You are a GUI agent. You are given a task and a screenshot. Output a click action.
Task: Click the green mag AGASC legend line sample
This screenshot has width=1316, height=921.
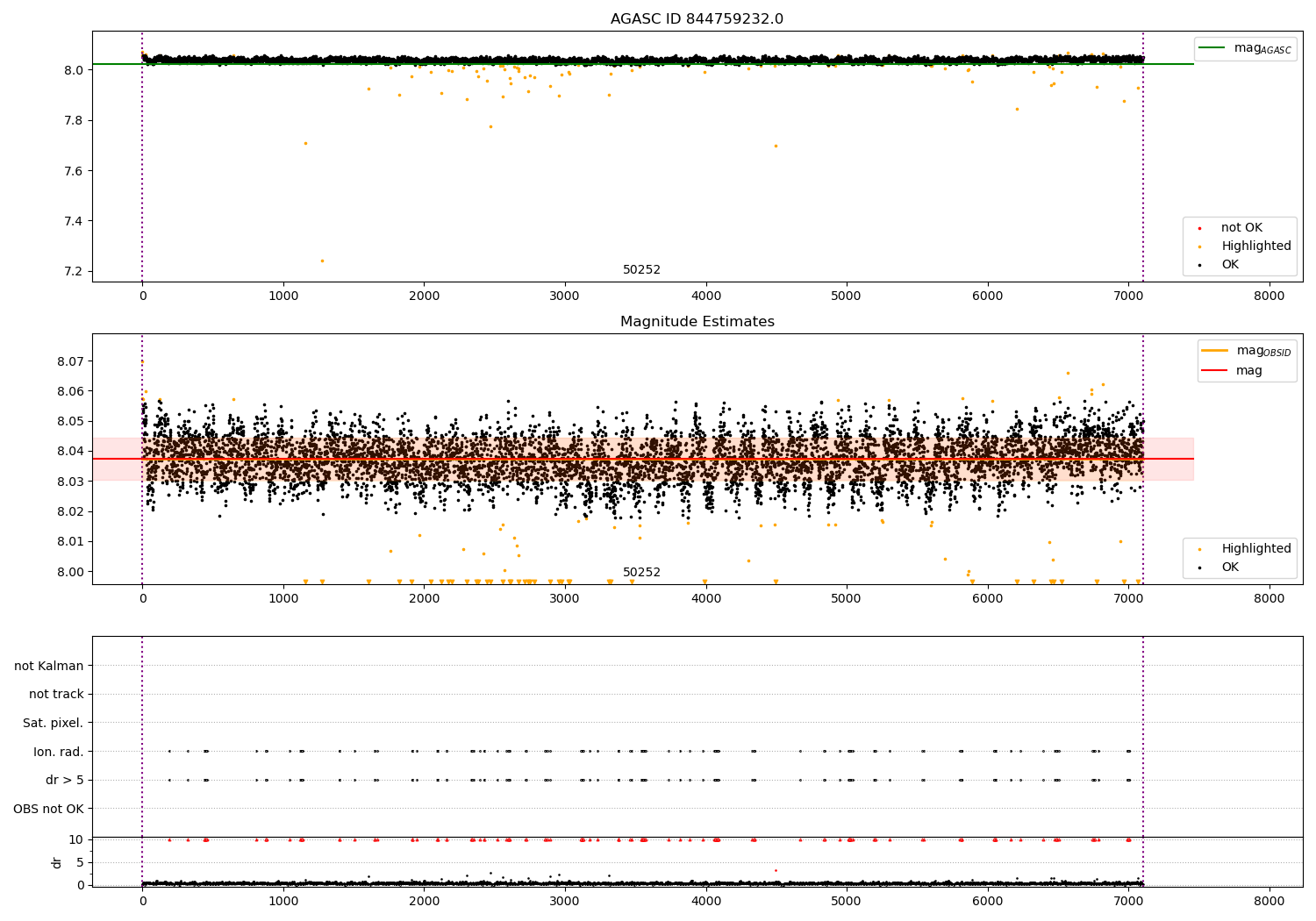(x=1212, y=48)
